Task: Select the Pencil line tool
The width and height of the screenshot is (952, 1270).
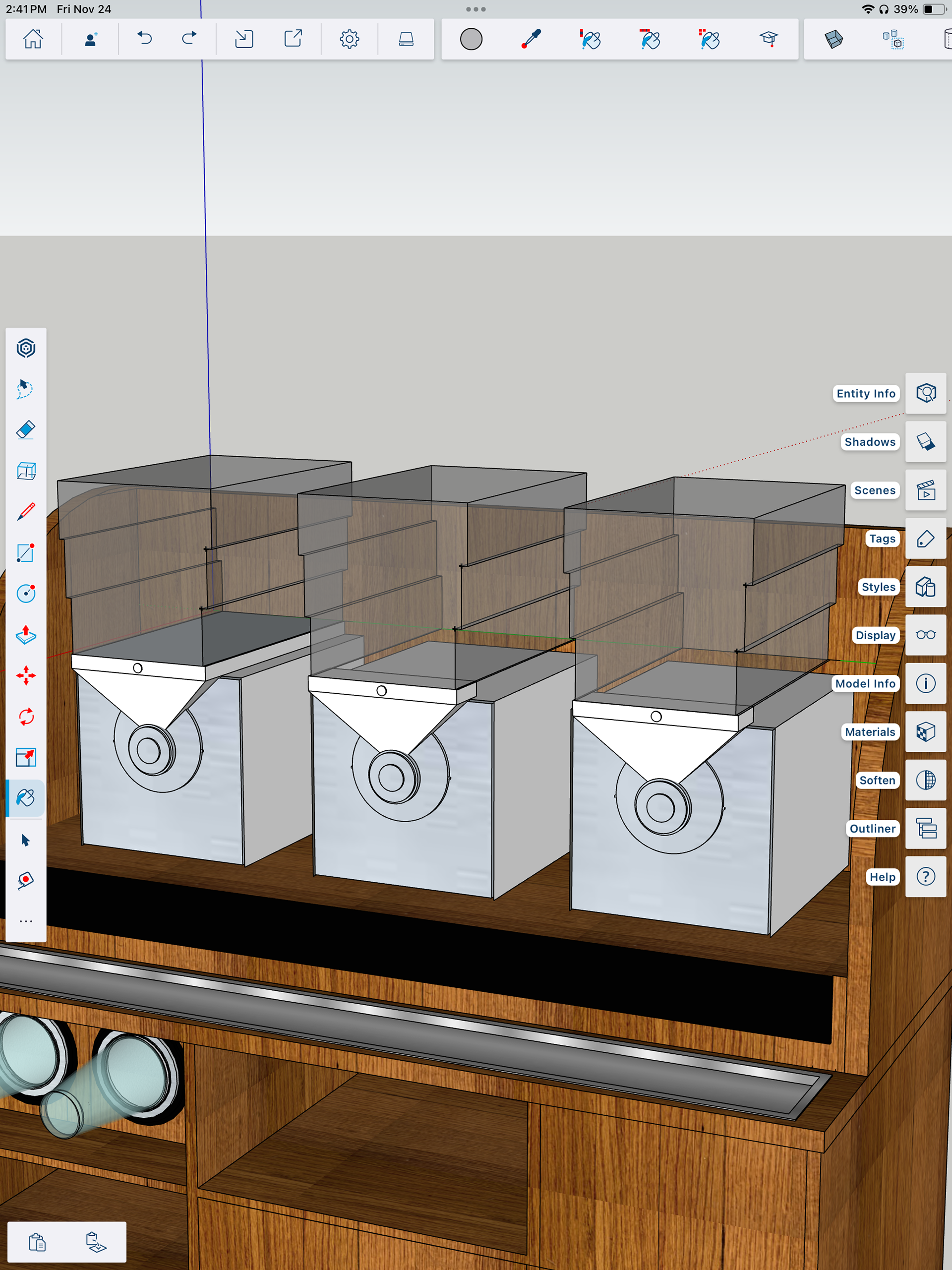Action: click(26, 512)
